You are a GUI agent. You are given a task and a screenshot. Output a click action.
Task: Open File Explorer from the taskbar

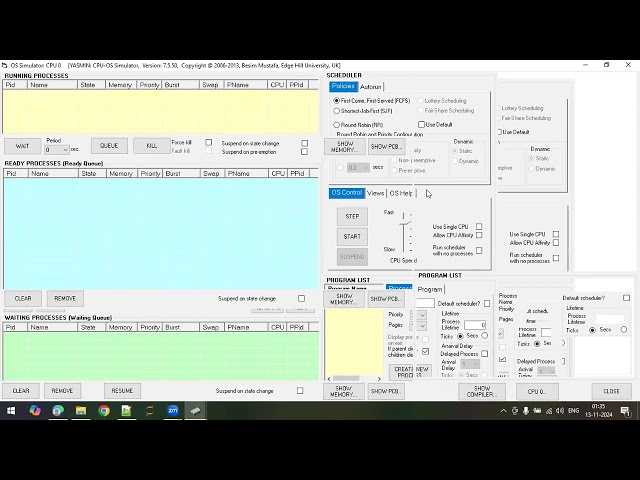click(x=81, y=411)
